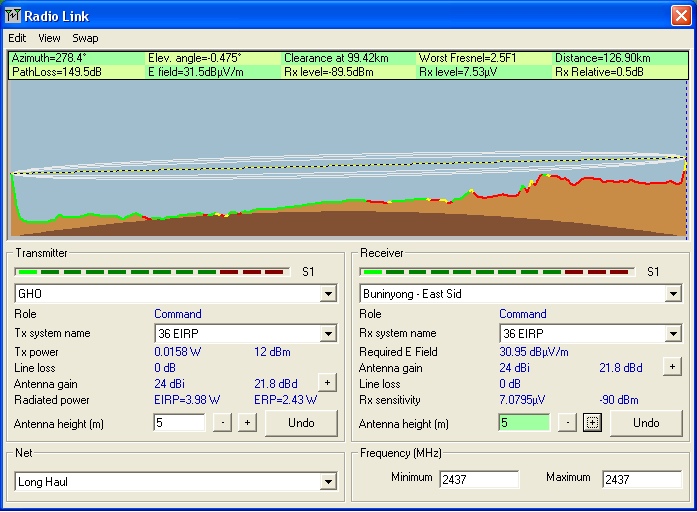Open the Edit menu
The height and width of the screenshot is (512, 697).
[17, 38]
